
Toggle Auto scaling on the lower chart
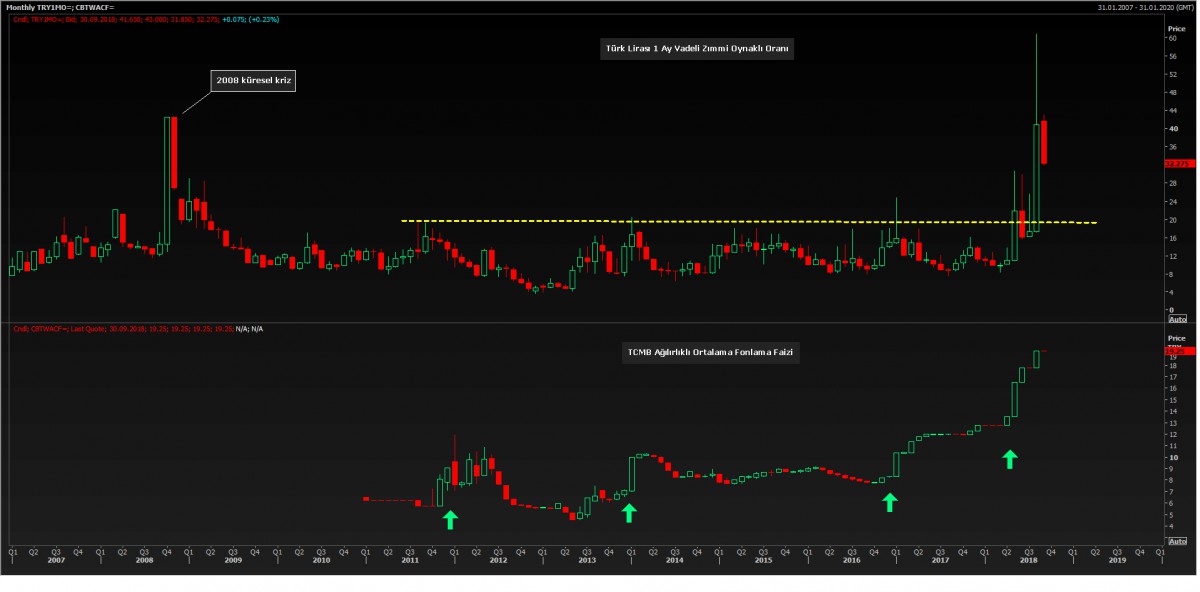pyautogui.click(x=1177, y=540)
